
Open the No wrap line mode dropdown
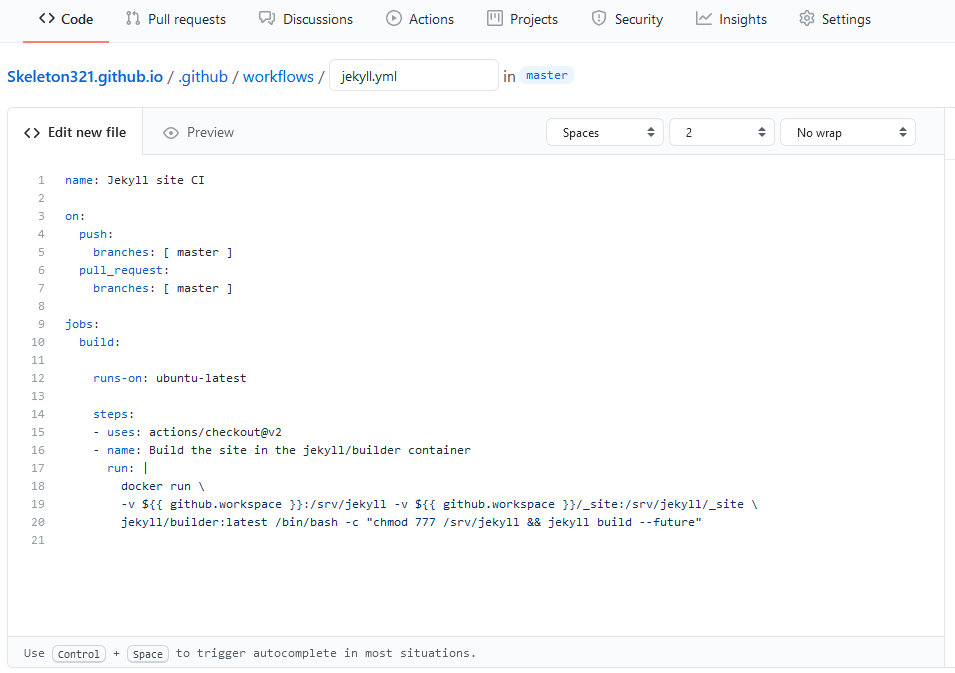[x=847, y=133]
